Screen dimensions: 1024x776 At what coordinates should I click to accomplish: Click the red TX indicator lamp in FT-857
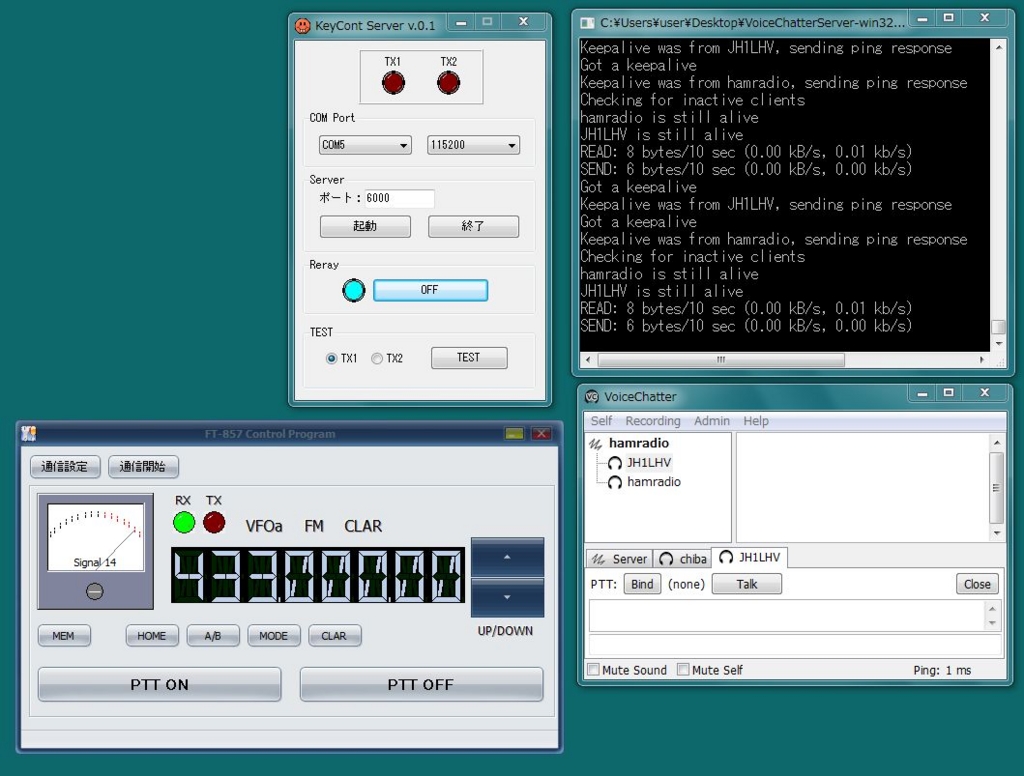[x=214, y=523]
